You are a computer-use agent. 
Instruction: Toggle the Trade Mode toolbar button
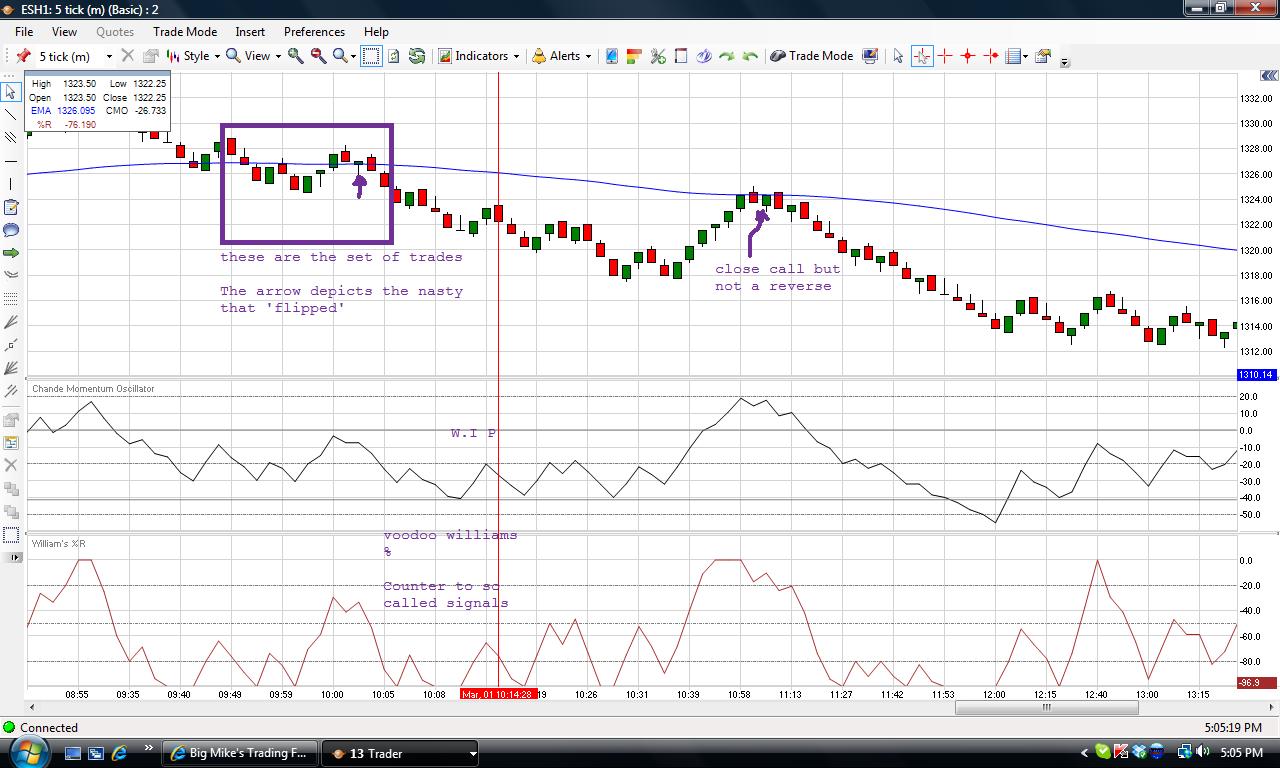tap(811, 56)
